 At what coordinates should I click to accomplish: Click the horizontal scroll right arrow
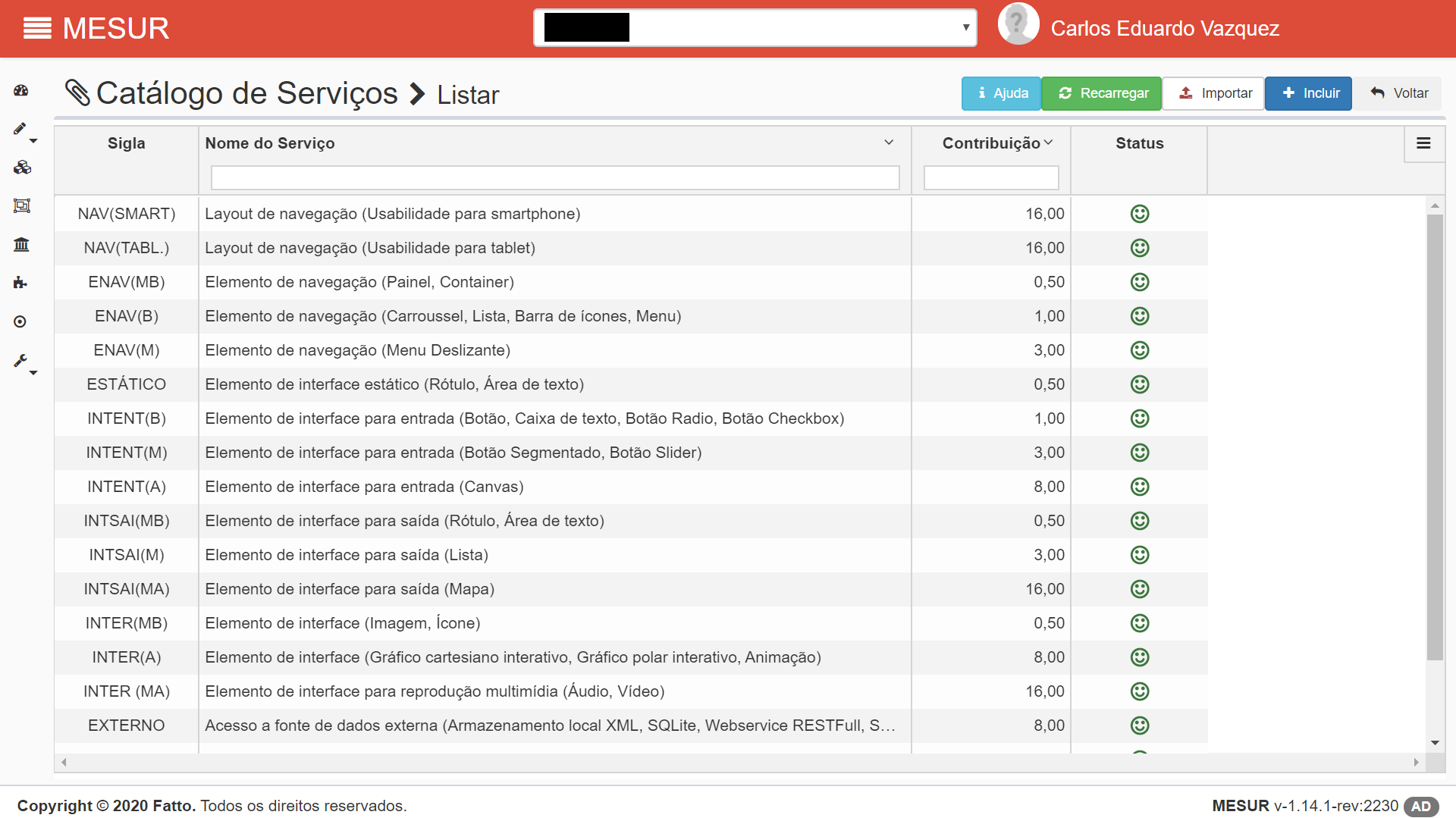1416,763
